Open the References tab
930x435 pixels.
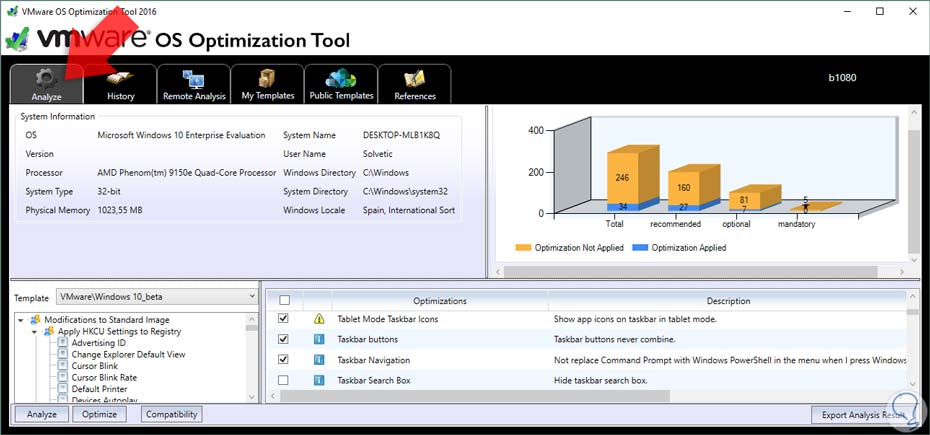[x=415, y=84]
